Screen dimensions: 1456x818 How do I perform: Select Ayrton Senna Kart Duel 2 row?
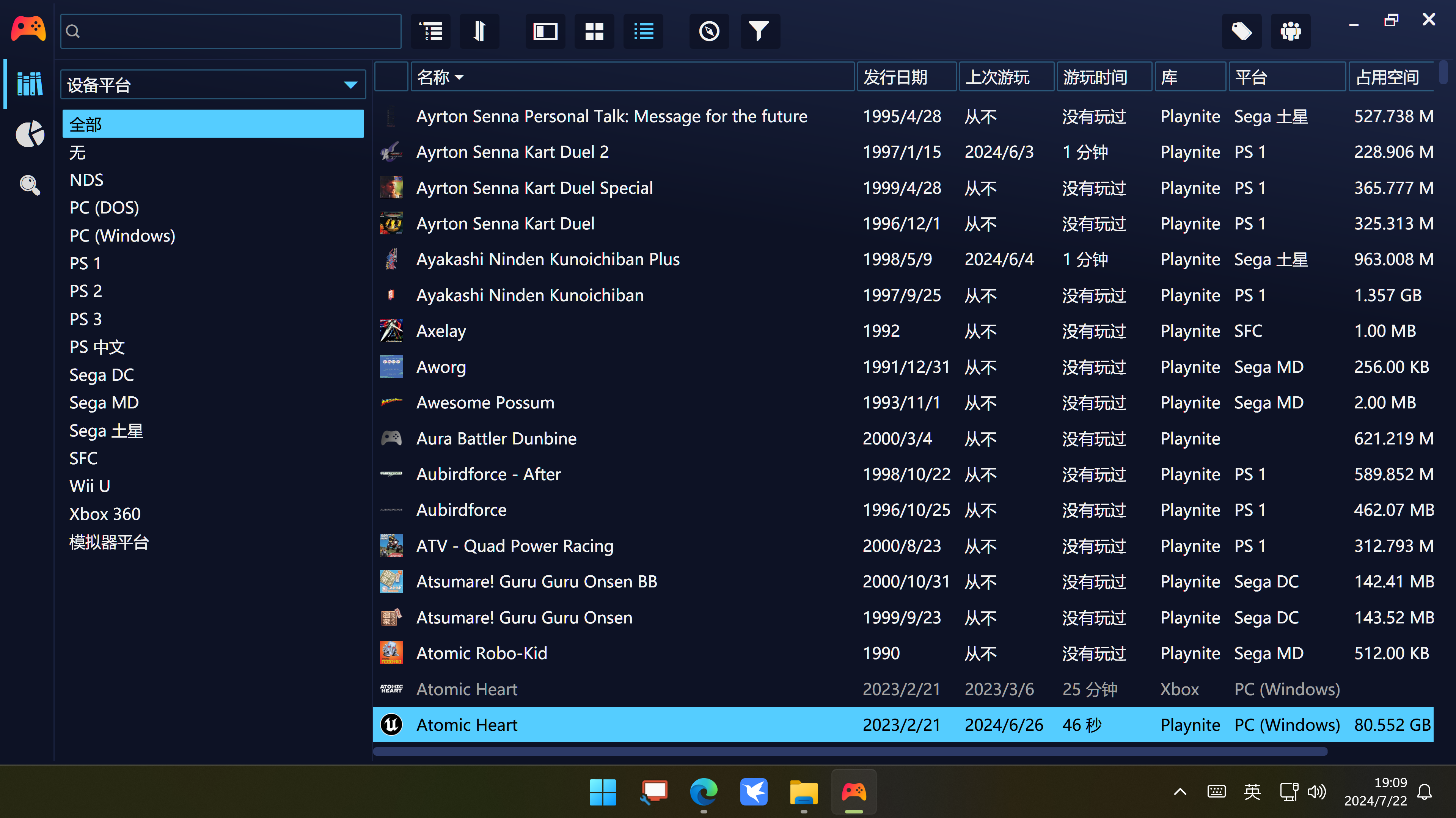point(903,152)
